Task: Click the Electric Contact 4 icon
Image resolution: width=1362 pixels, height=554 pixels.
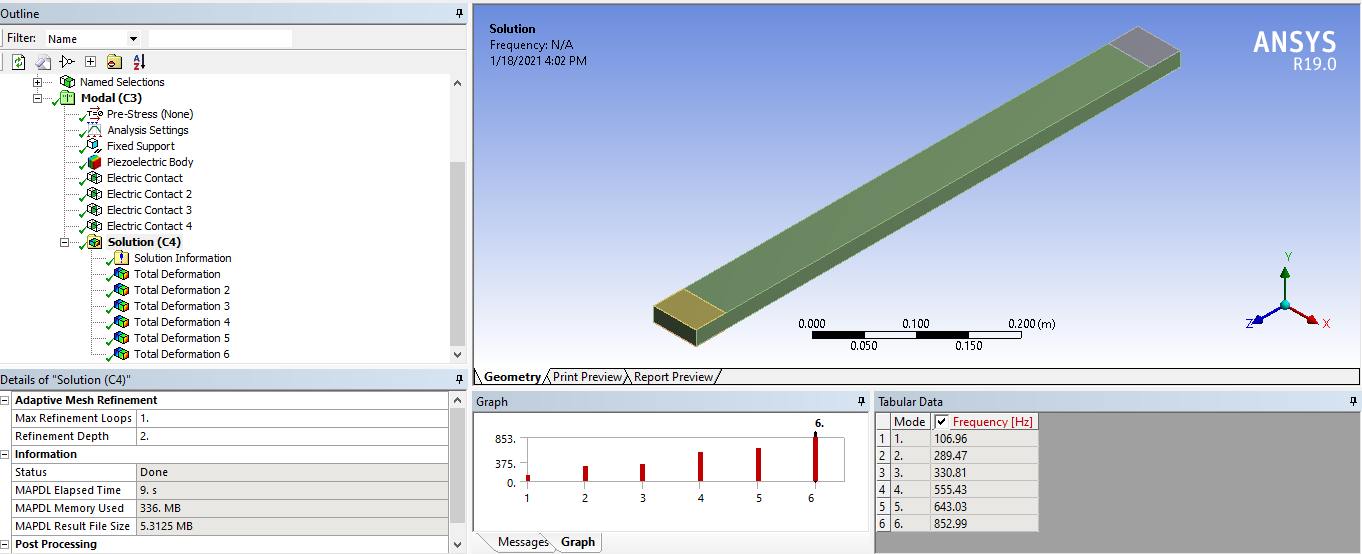Action: (94, 226)
